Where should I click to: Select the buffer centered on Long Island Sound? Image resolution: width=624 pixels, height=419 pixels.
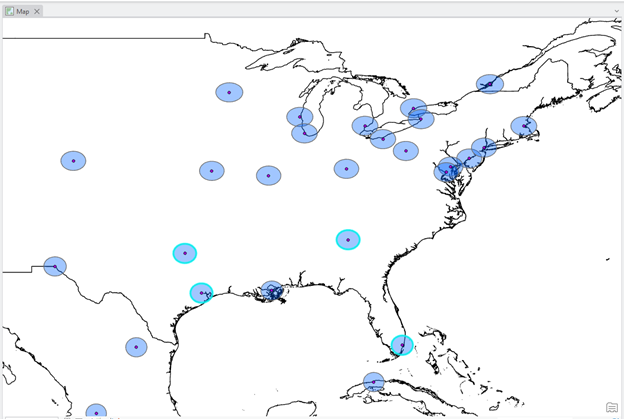(484, 148)
